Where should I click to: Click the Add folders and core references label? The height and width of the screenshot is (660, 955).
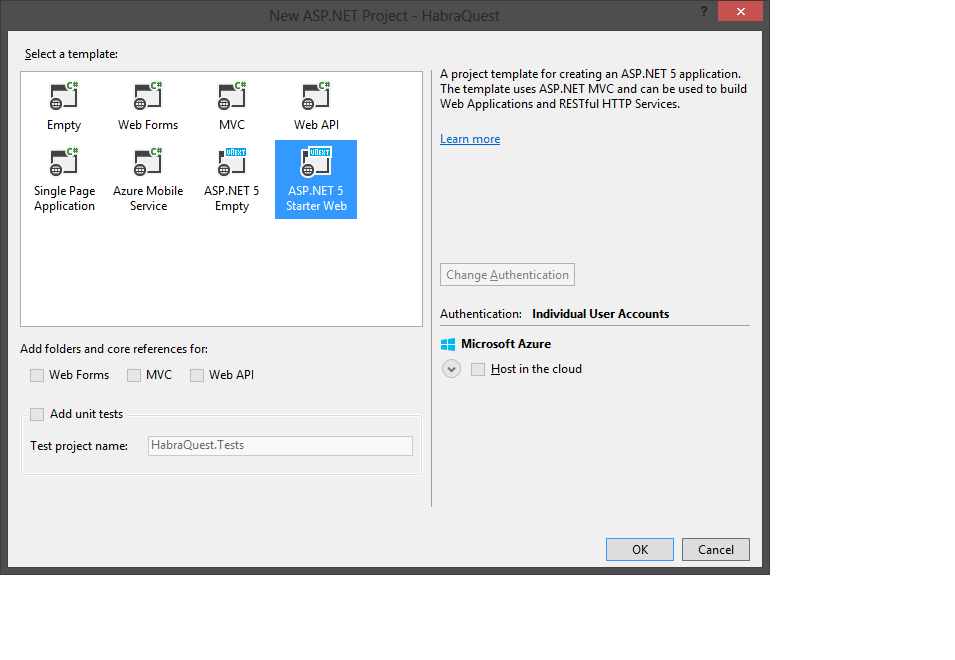tap(114, 349)
